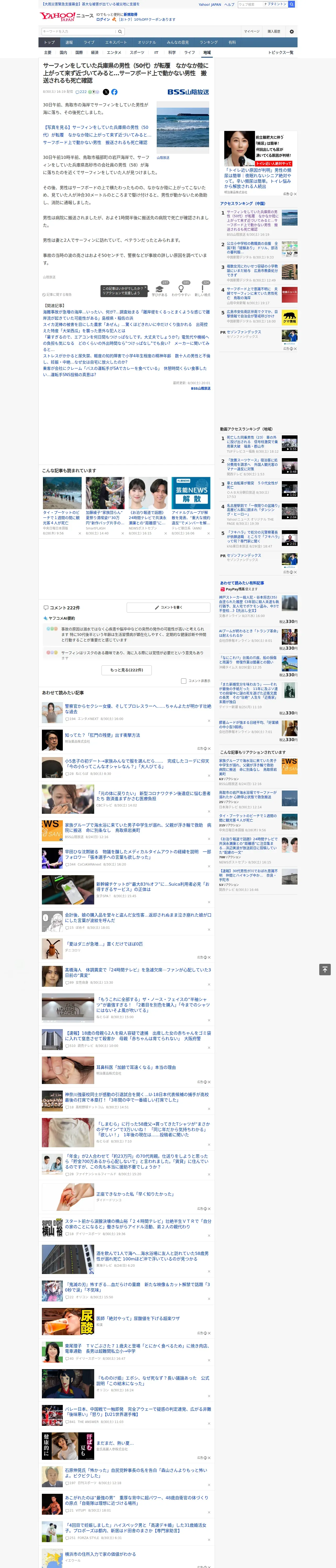Open settings via the gear icon
This screenshot has width=336, height=1568.
291,32
